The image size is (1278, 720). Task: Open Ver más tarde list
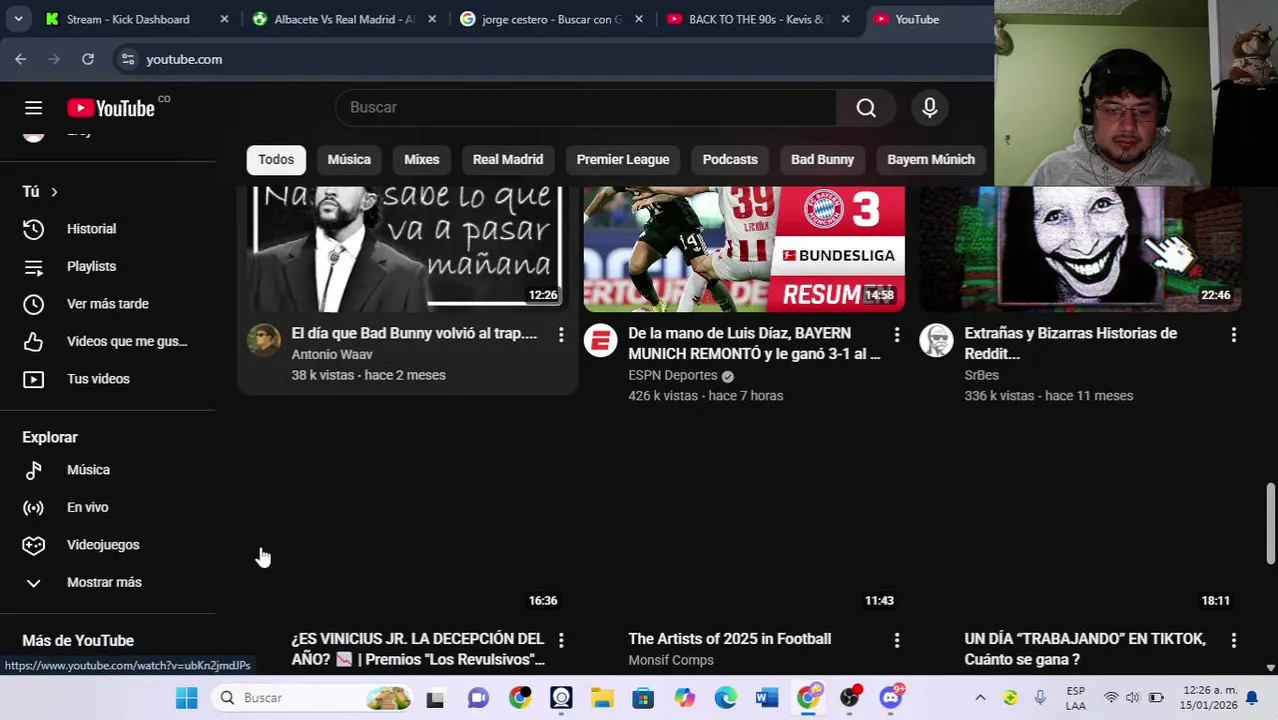(x=107, y=304)
